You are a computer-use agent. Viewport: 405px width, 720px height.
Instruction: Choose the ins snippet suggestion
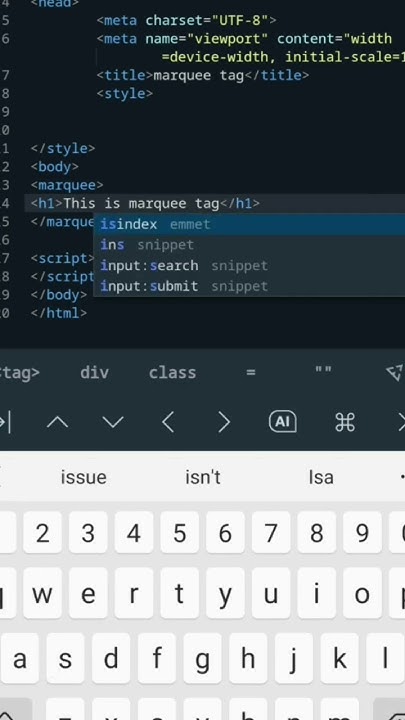coord(249,245)
